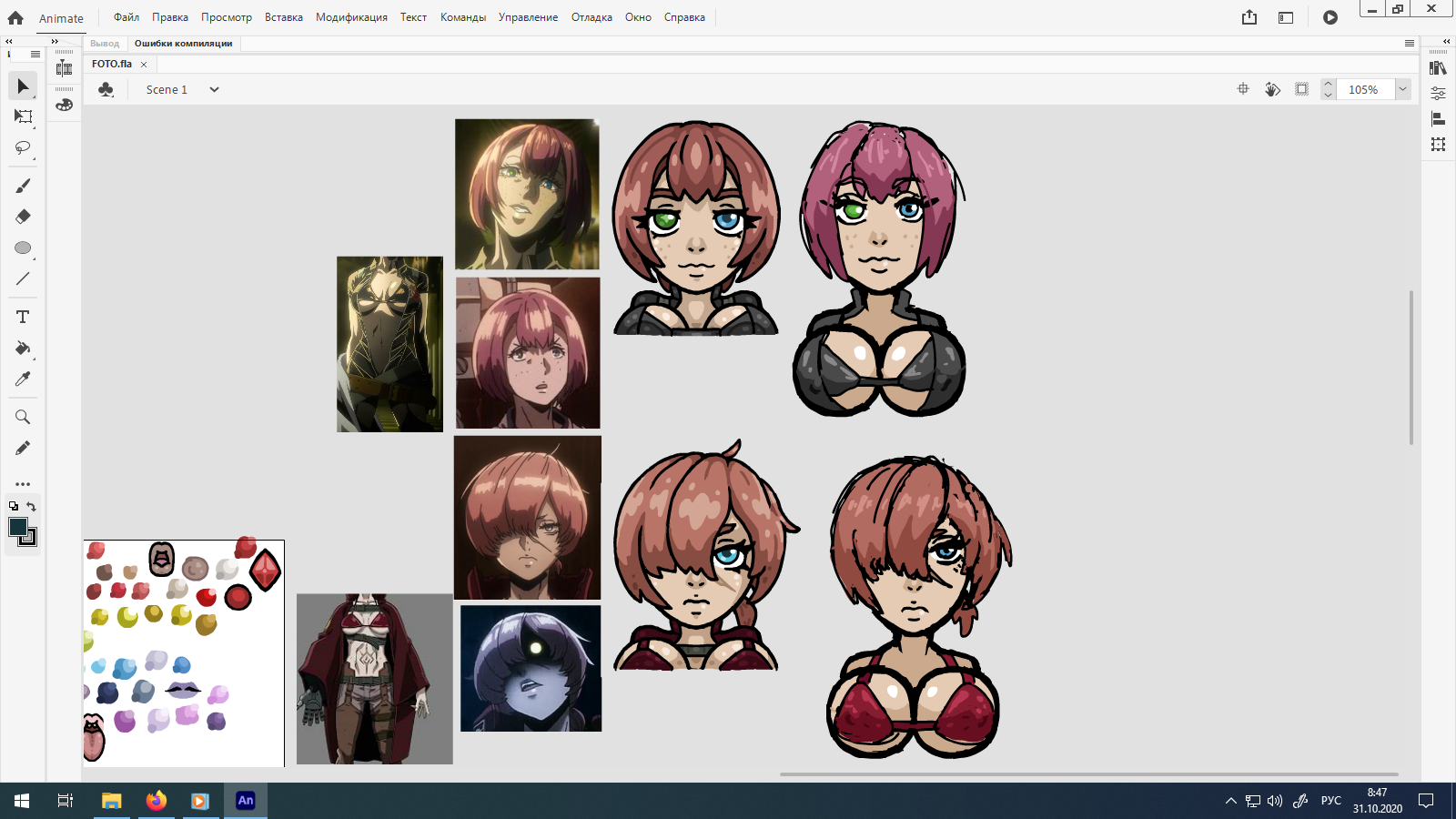Open the Color palette panel icon

point(64,105)
